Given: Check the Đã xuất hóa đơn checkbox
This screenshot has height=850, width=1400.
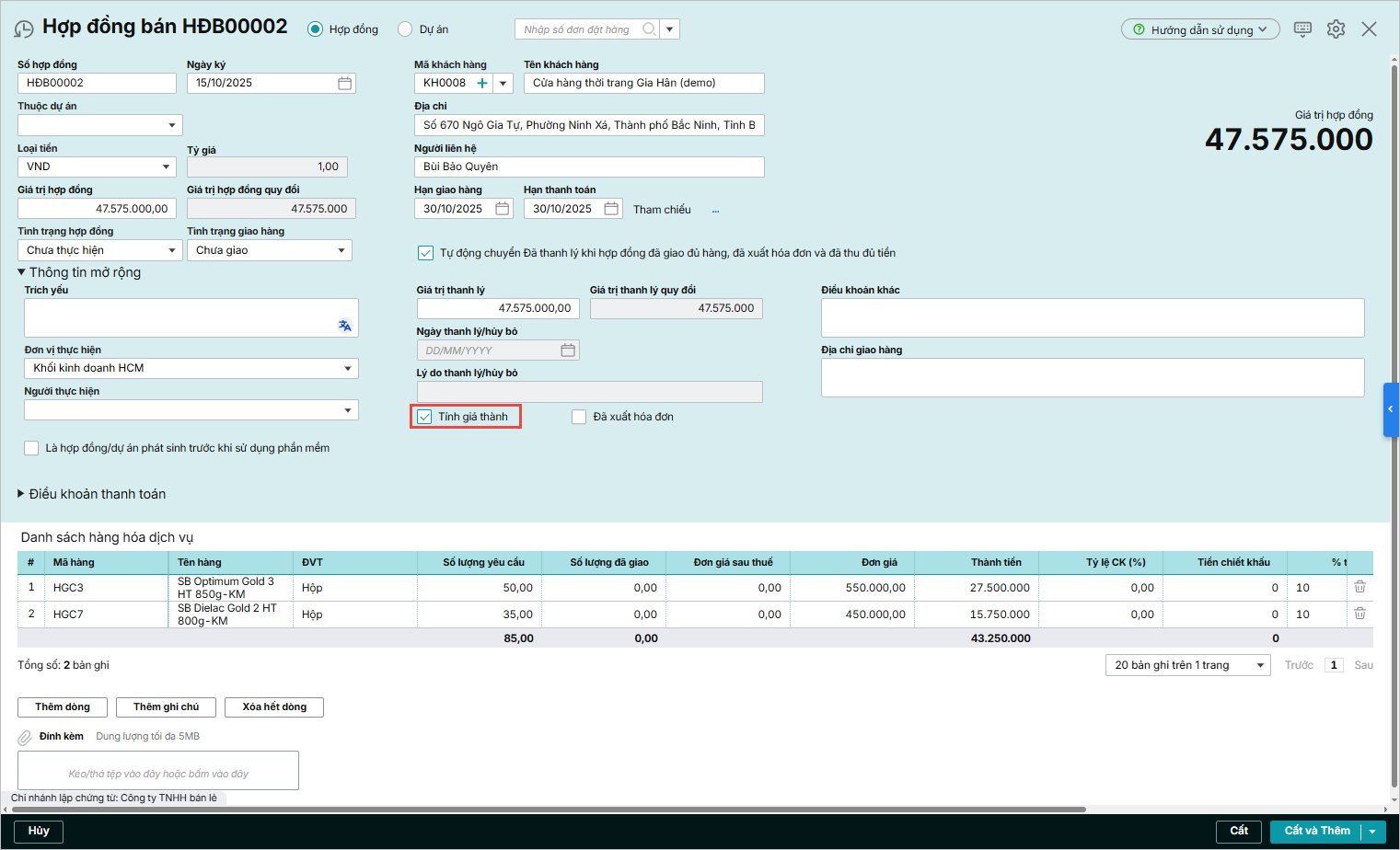Looking at the screenshot, I should pos(579,417).
